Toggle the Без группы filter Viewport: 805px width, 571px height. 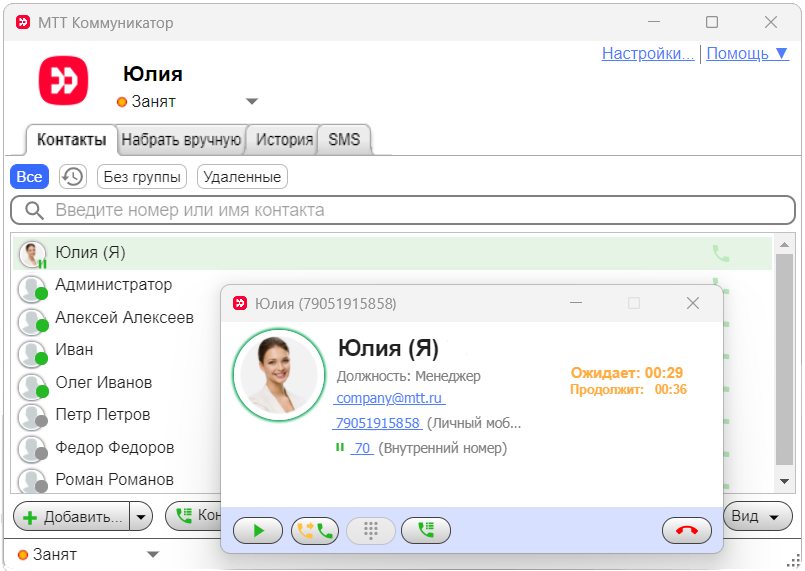pos(143,177)
